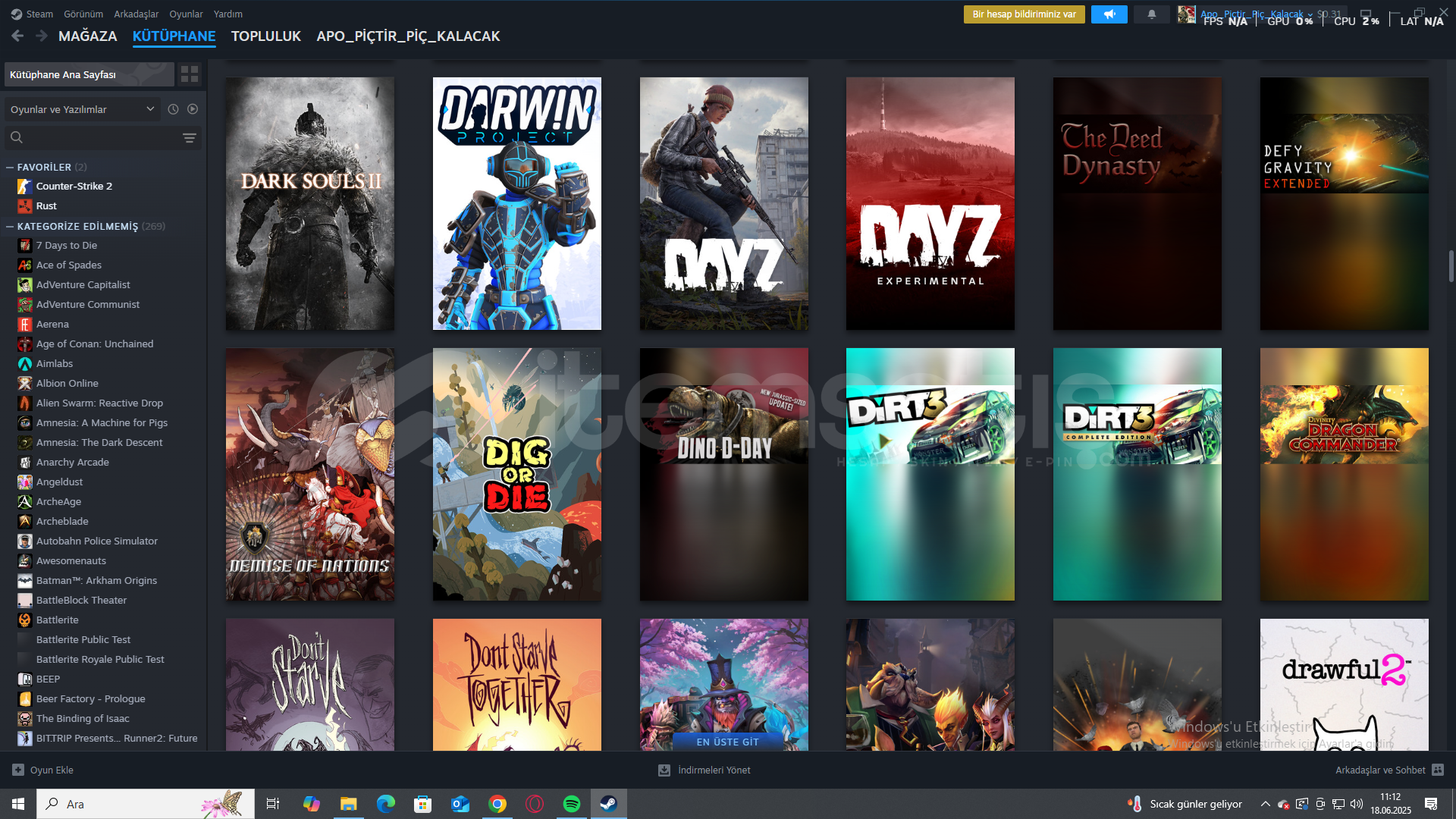Viewport: 1456px width, 819px height.
Task: Click the library search magnifier icon
Action: coord(17,137)
